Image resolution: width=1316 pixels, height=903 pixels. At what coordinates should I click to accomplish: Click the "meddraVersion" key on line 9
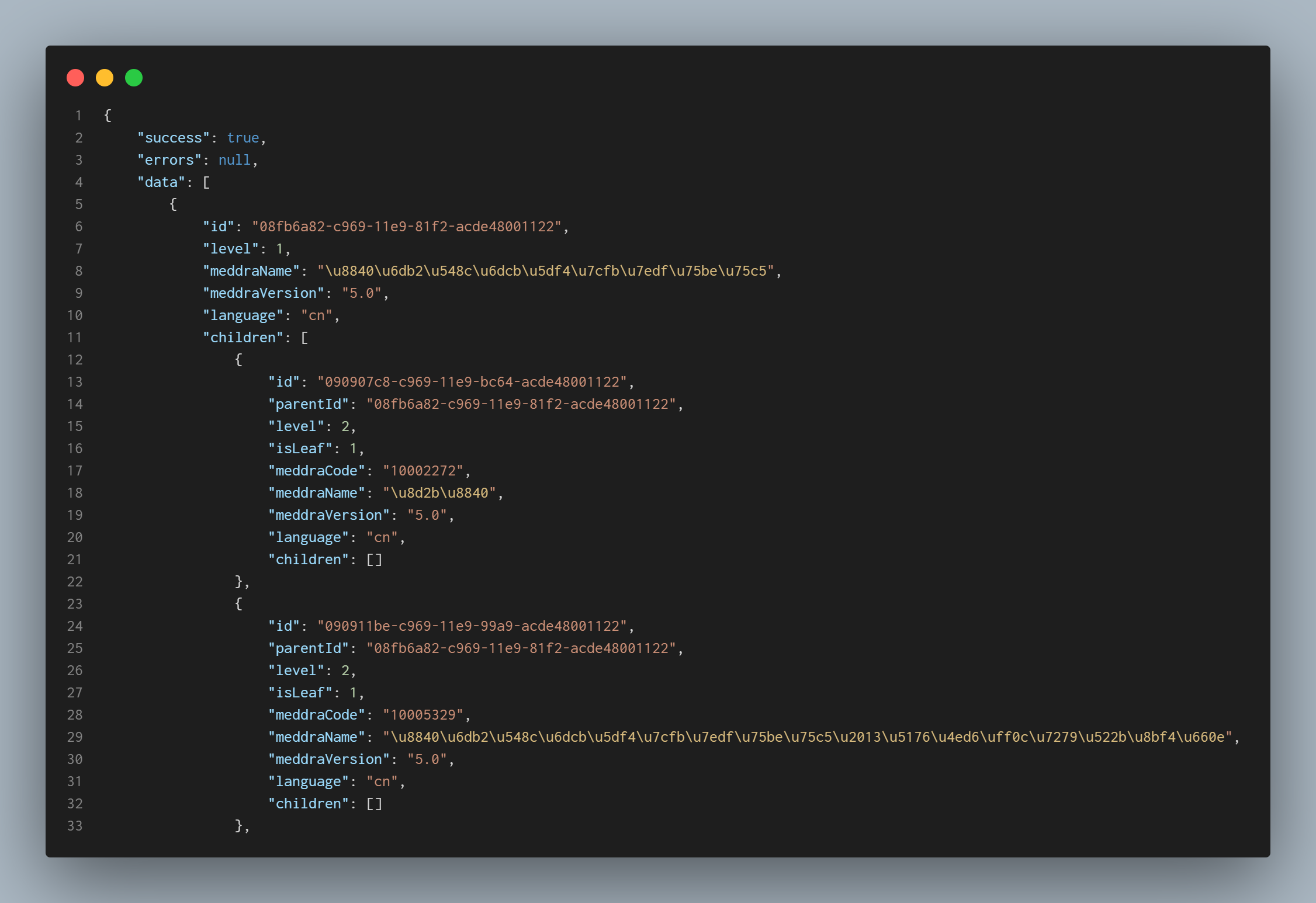pyautogui.click(x=264, y=293)
